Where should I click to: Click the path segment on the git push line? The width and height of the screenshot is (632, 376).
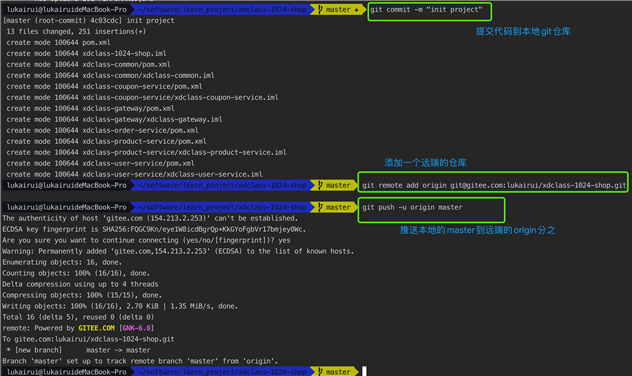tap(222, 207)
